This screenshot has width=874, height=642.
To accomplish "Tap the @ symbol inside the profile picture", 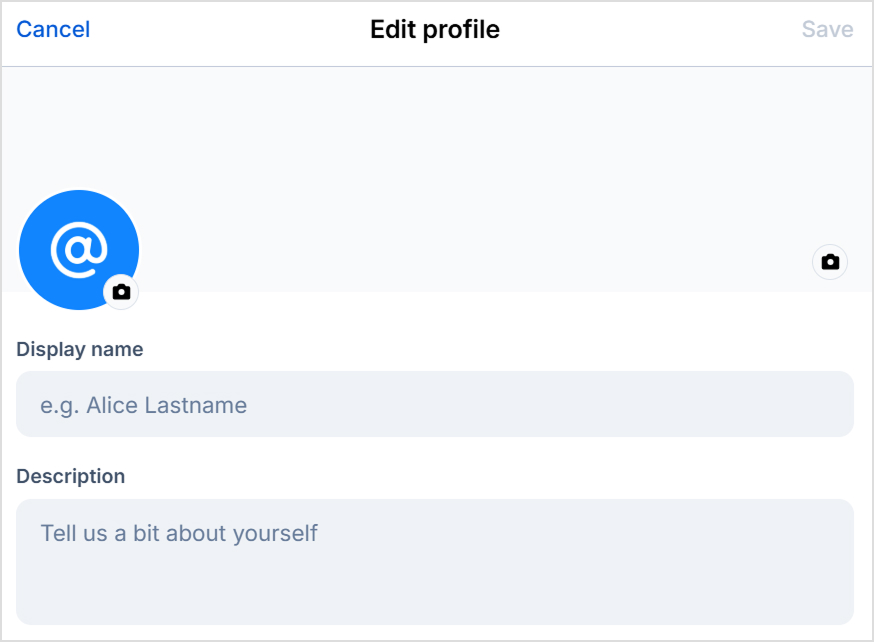I will pyautogui.click(x=79, y=249).
